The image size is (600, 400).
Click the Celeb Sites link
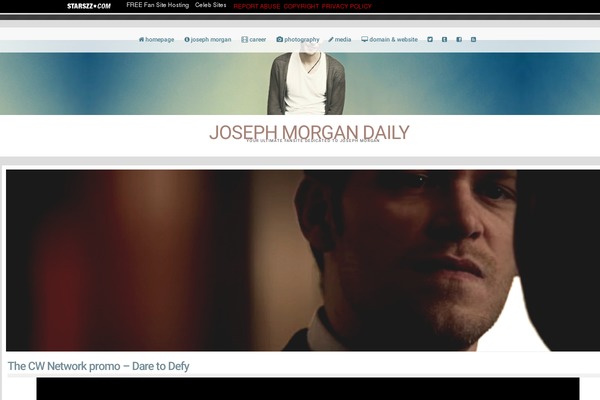tap(210, 5)
